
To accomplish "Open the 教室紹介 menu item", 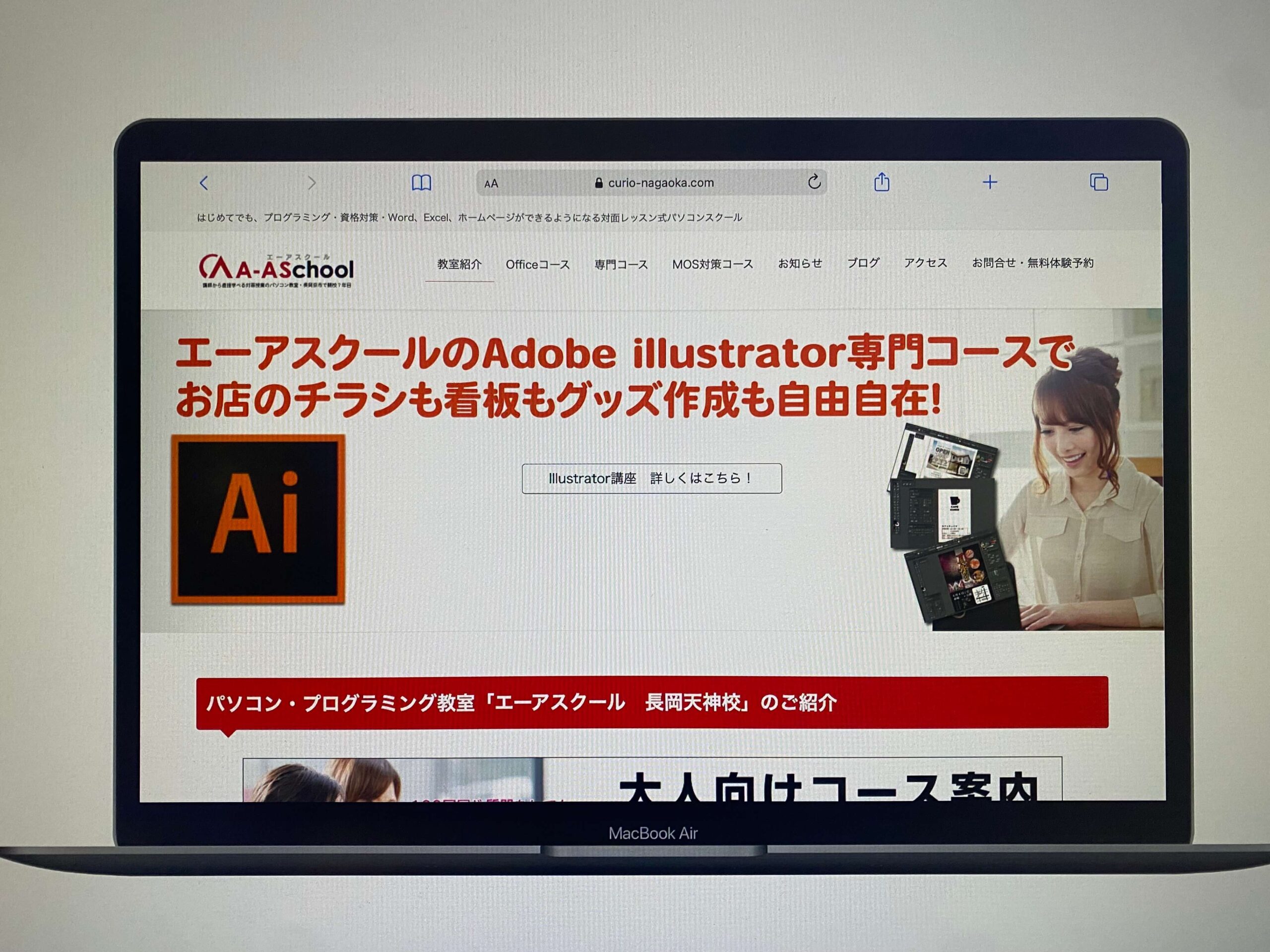I will coord(459,265).
